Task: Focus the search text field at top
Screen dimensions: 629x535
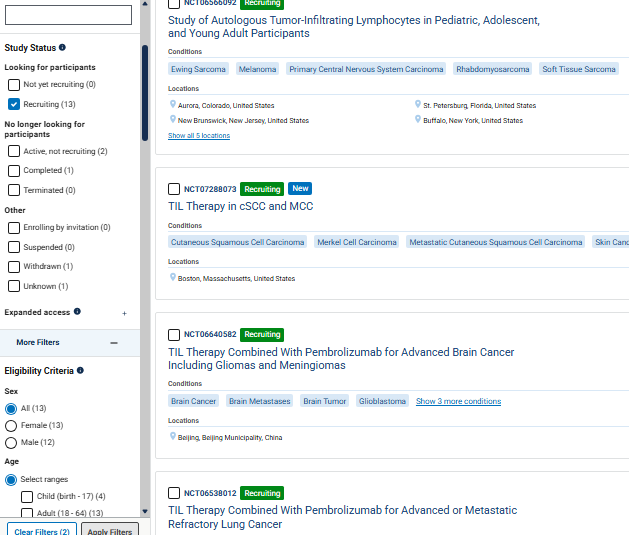Action: pyautogui.click(x=68, y=15)
